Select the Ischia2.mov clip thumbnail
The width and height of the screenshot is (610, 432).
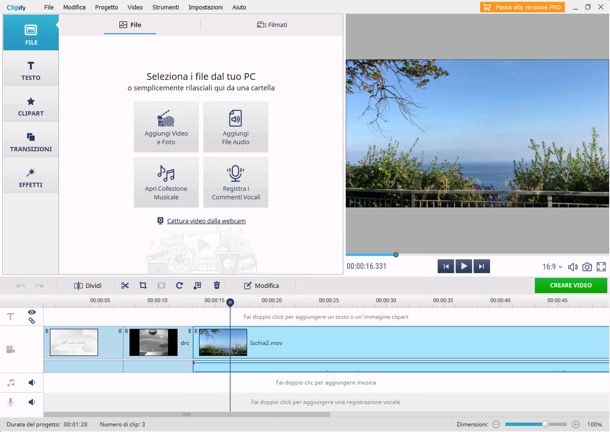[223, 342]
